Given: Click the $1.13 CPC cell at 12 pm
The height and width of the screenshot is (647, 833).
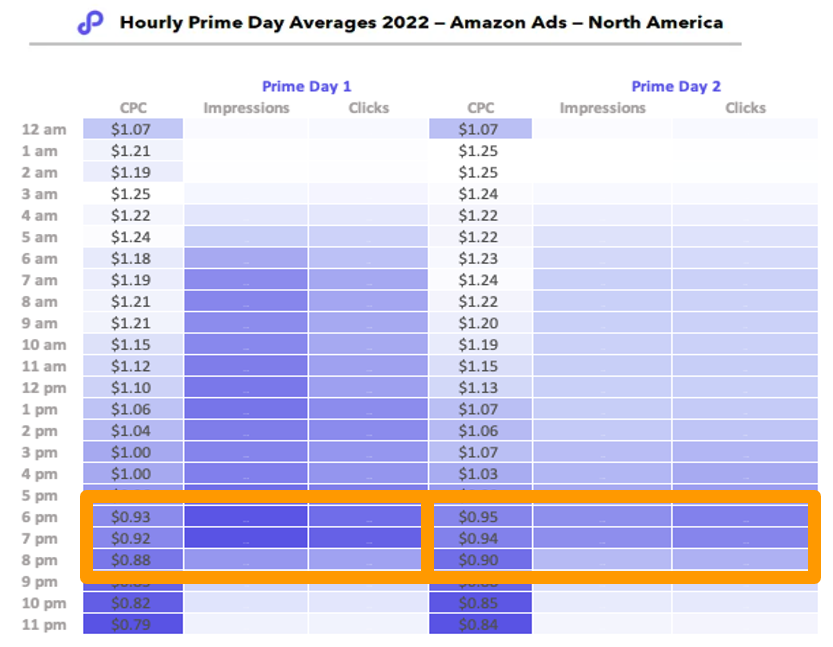Looking at the screenshot, I should 480,388.
